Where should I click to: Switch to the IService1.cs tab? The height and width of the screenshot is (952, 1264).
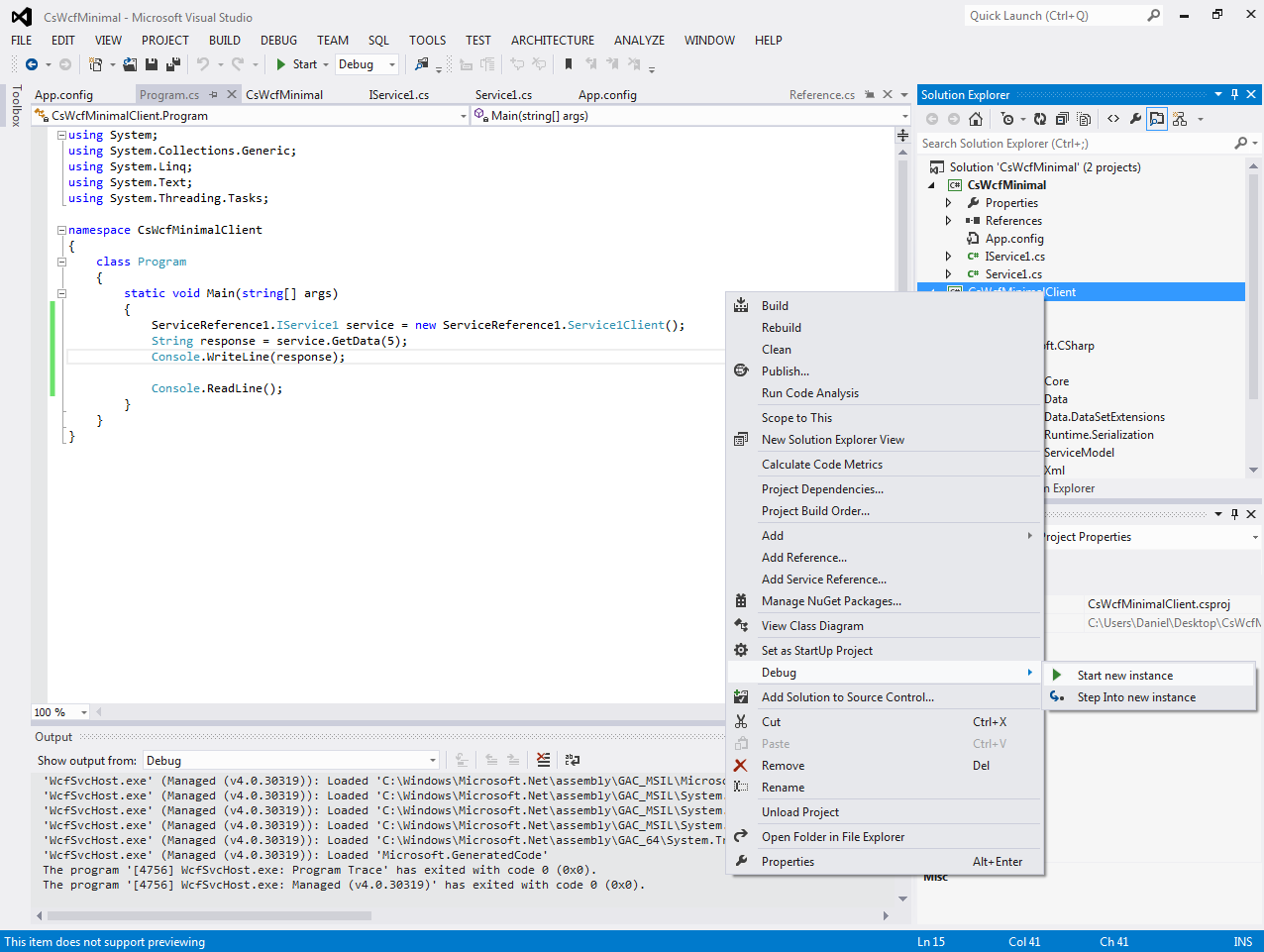[397, 94]
